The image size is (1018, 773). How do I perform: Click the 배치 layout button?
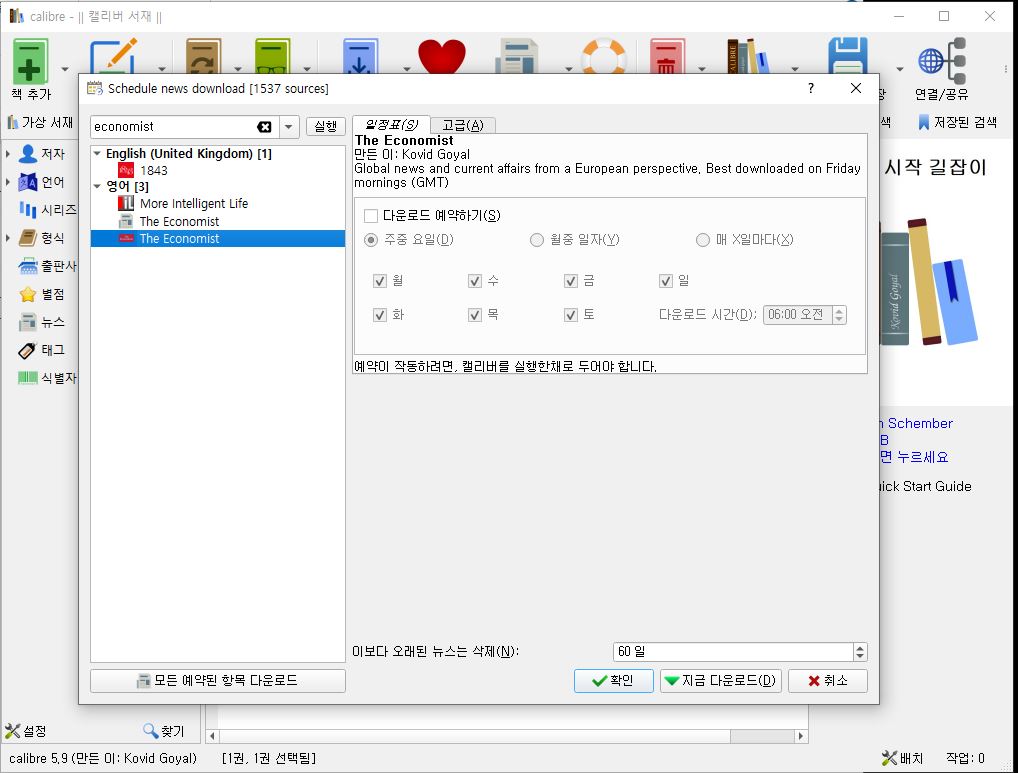tap(902, 758)
